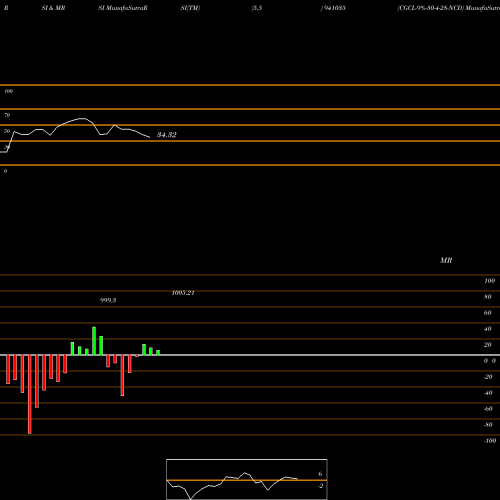Click the price label '999.3'
The width and height of the screenshot is (500, 500).
click(x=108, y=300)
